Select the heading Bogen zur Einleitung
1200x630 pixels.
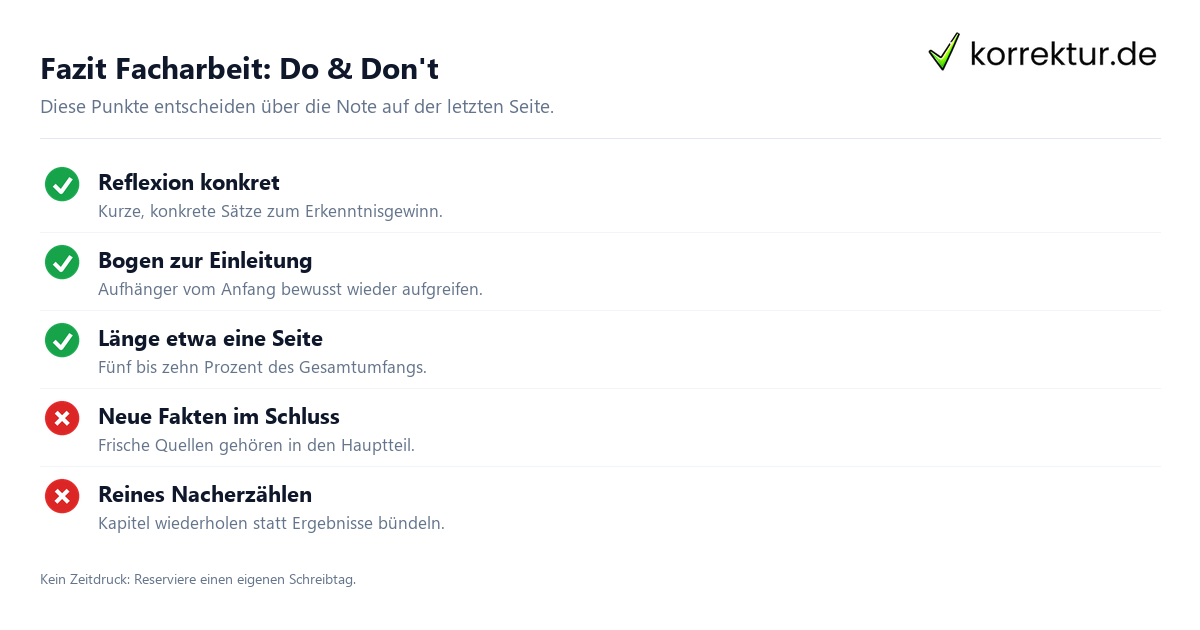pyautogui.click(x=205, y=261)
